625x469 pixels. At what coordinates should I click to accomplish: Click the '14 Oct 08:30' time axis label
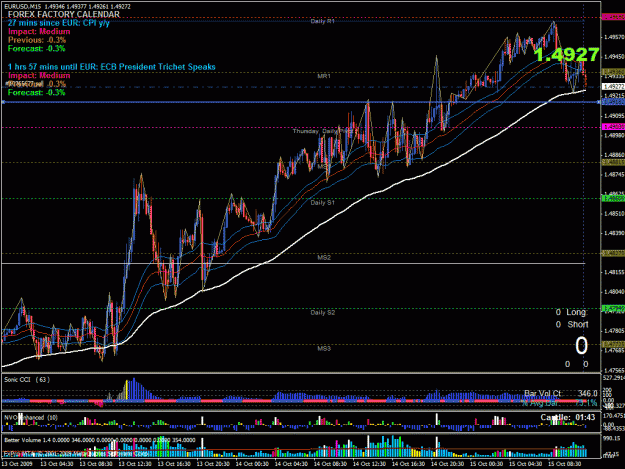pos(330,464)
